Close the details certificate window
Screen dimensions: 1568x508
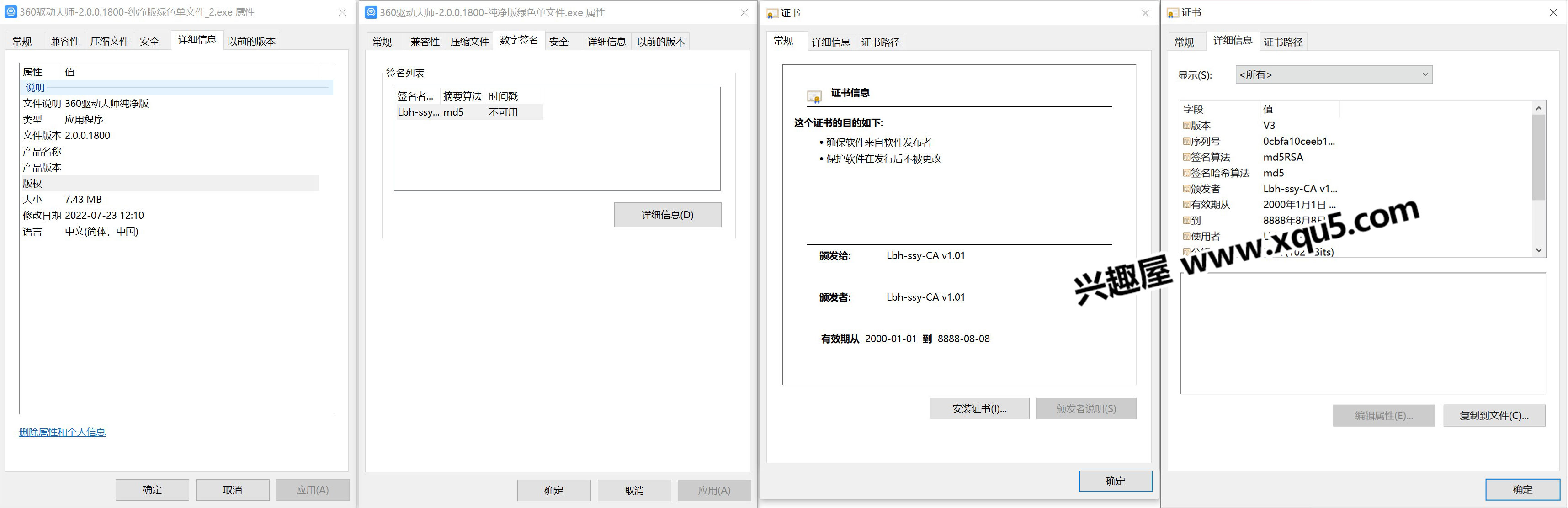coord(1553,13)
